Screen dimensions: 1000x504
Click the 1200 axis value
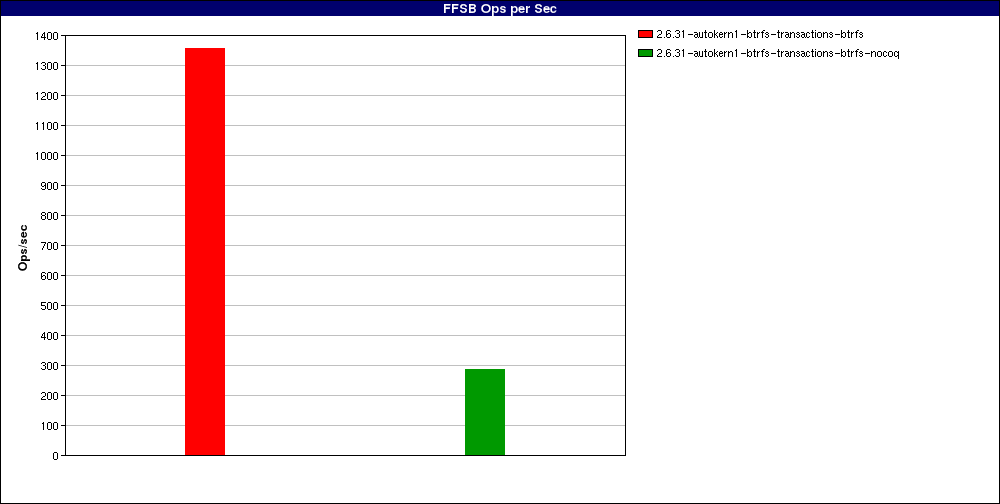[x=47, y=96]
